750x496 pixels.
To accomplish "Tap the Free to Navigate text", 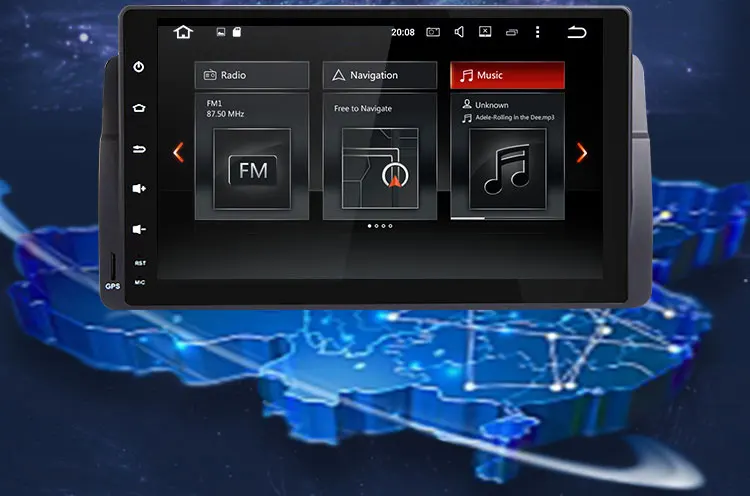I will (363, 109).
